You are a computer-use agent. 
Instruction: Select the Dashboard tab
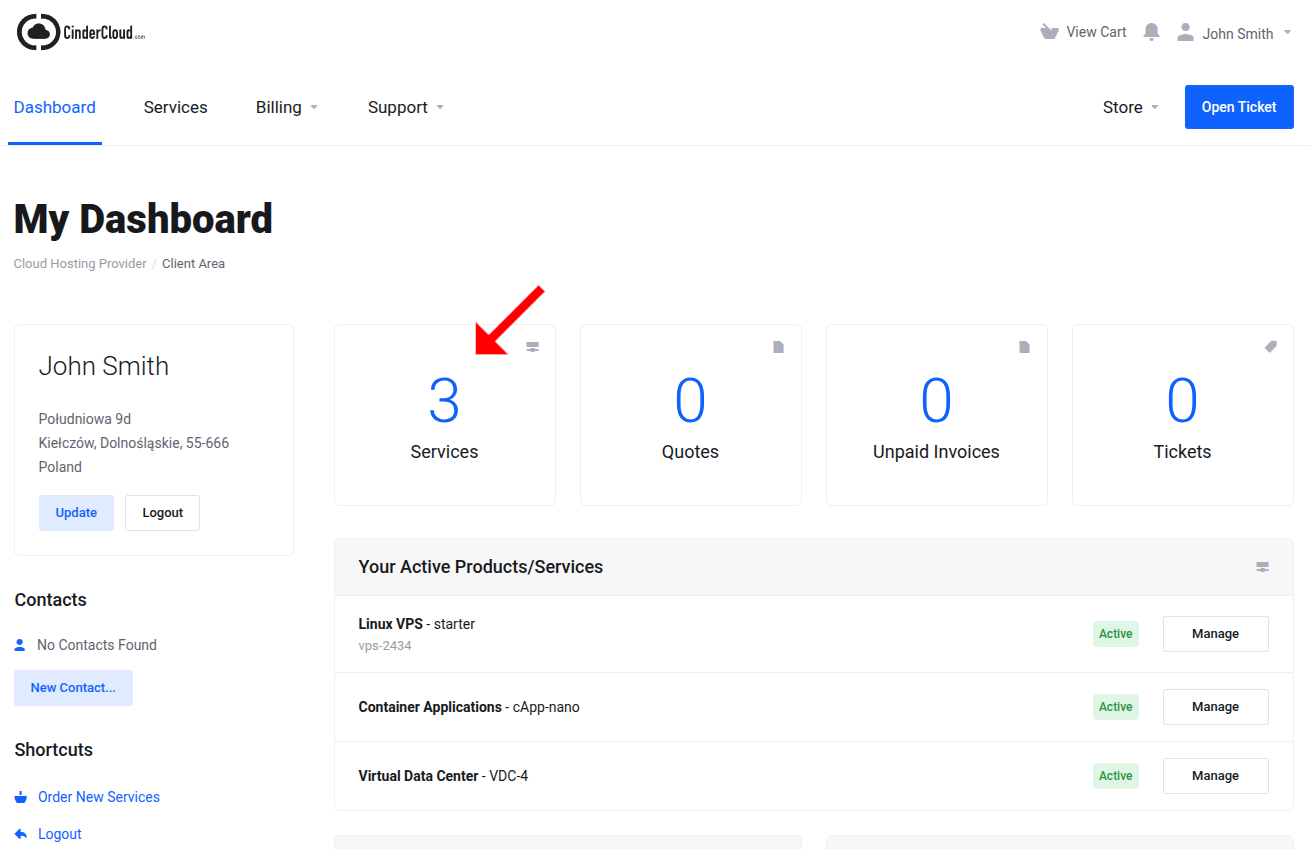click(x=55, y=107)
